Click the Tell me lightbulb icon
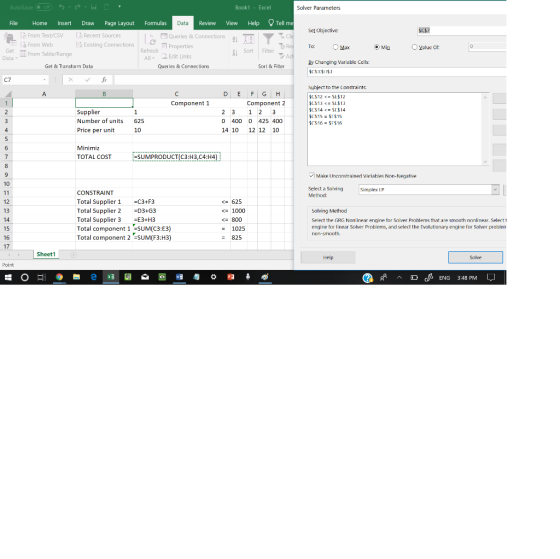560x559 pixels. point(271,23)
